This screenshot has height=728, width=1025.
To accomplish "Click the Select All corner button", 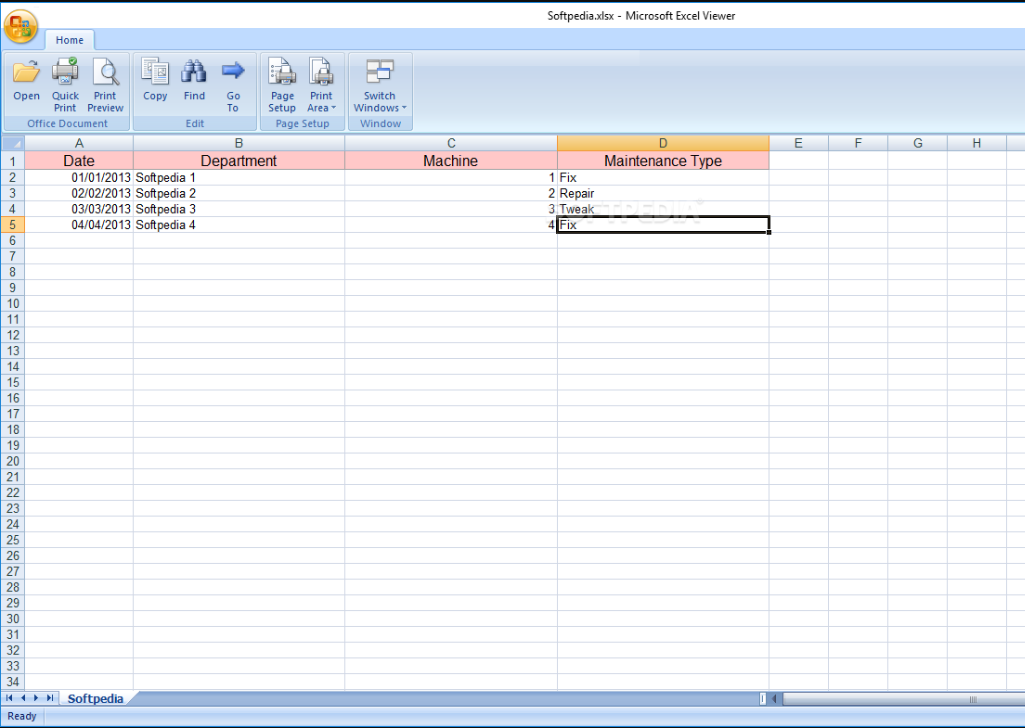I will tap(12, 144).
